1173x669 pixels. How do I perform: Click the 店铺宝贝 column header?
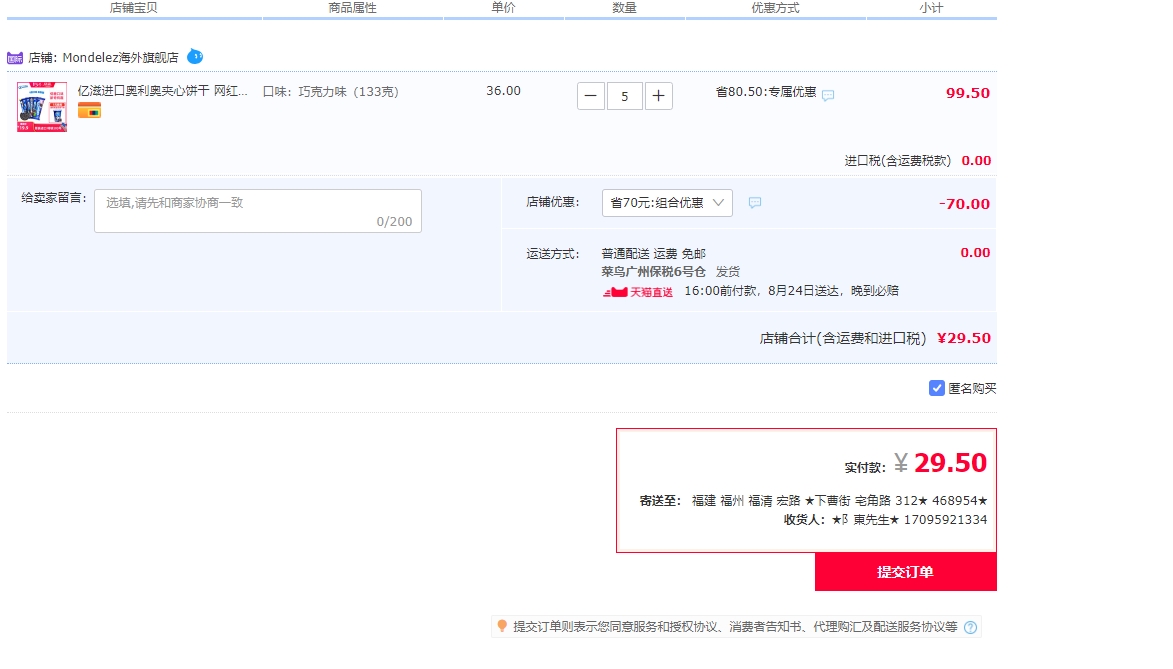coord(133,7)
